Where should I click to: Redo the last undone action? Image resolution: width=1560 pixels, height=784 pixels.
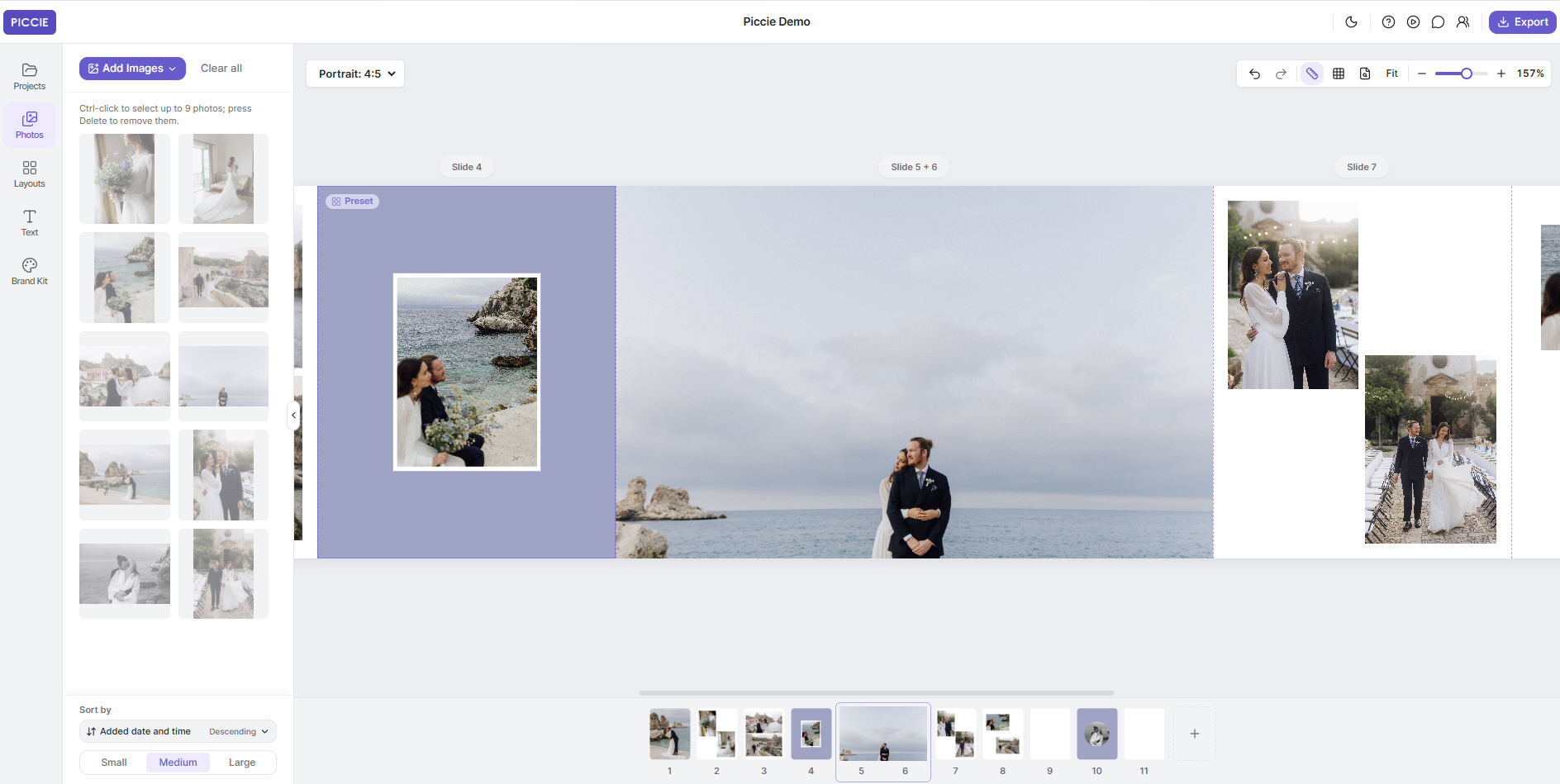point(1281,74)
